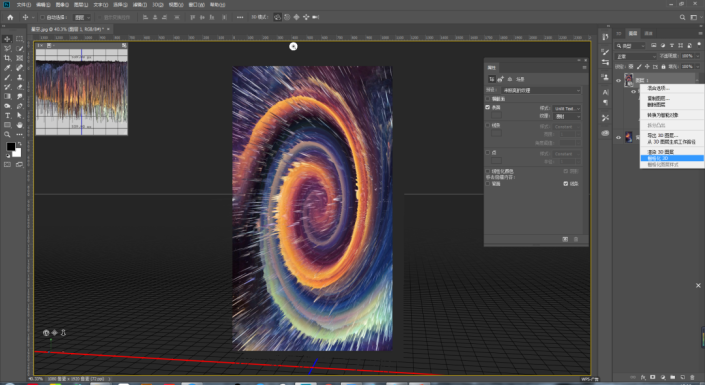Select the History Brush tool
This screenshot has height=385, width=705.
[x=7, y=87]
